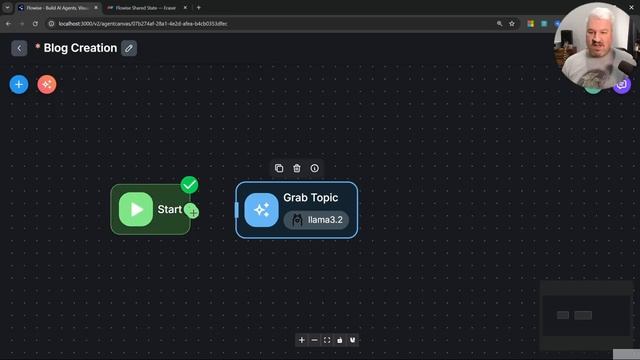
Task: Click the llama3.2 model badge
Action: (316, 220)
